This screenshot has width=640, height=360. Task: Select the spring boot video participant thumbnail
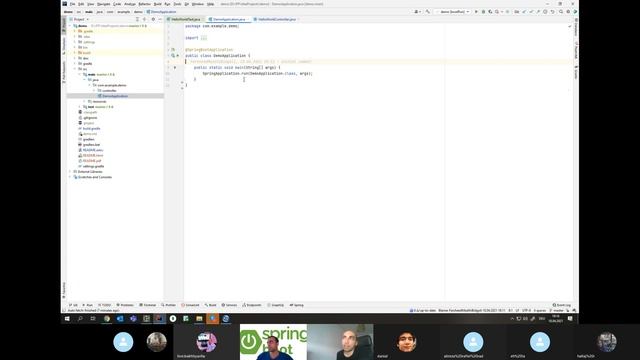click(273, 342)
